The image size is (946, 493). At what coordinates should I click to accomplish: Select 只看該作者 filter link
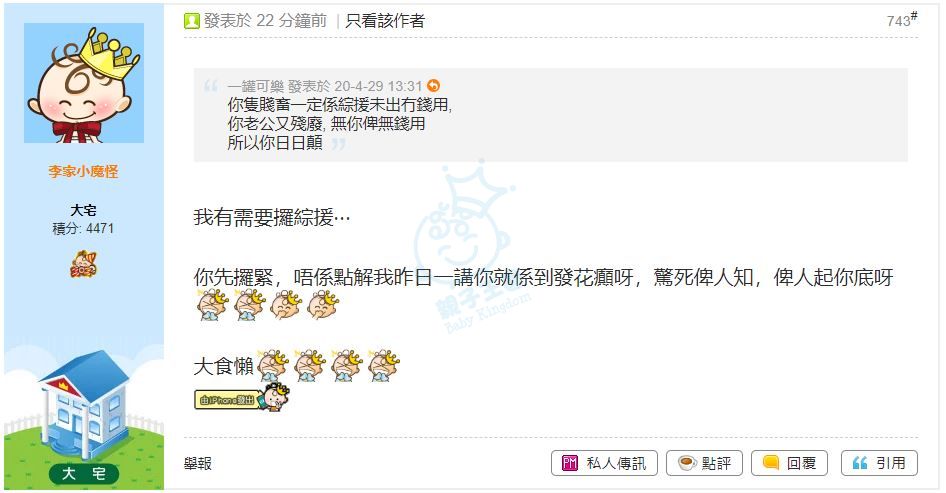click(x=385, y=21)
